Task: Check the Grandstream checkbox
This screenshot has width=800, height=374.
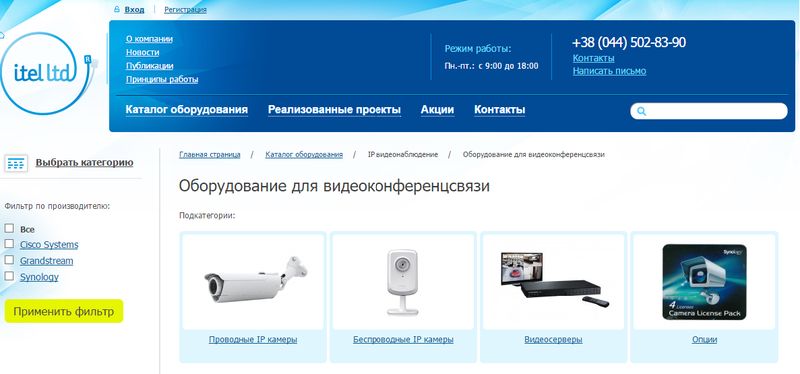Action: [x=9, y=260]
